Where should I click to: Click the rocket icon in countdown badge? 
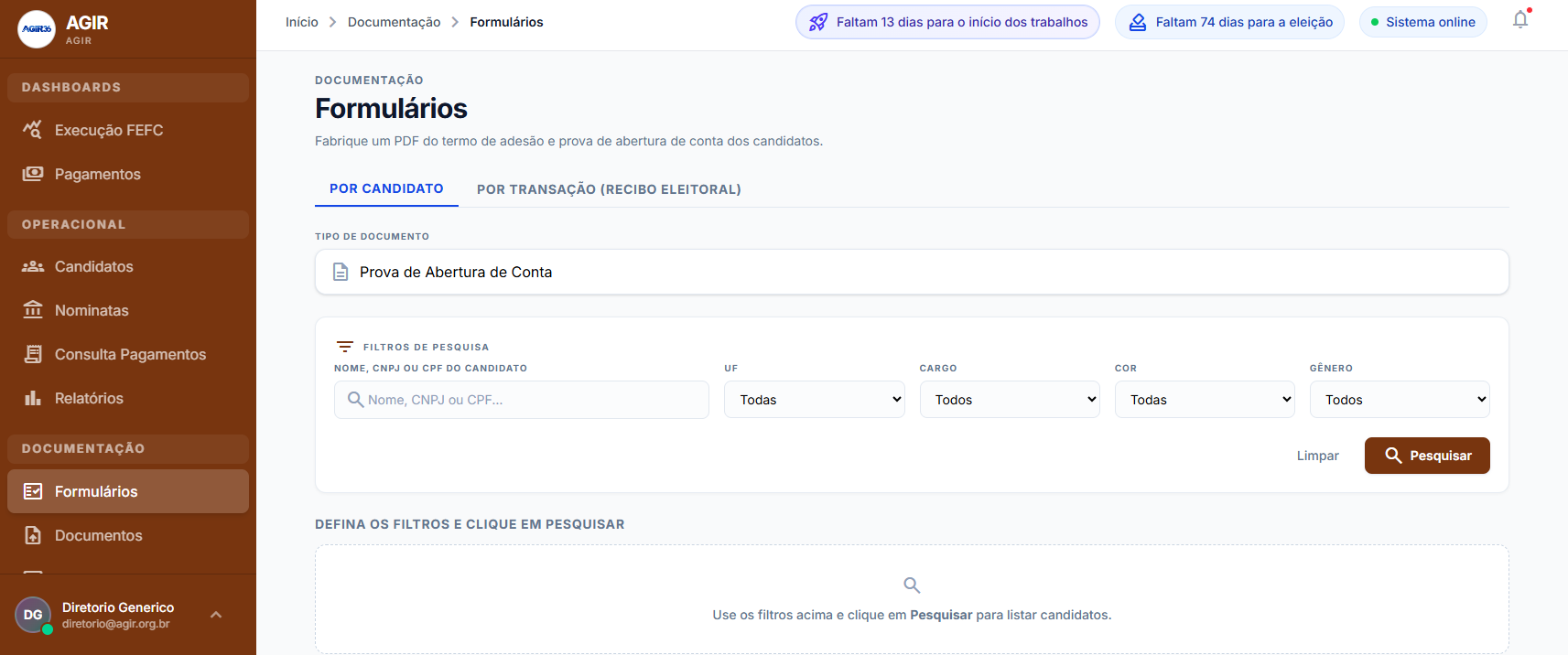click(818, 22)
